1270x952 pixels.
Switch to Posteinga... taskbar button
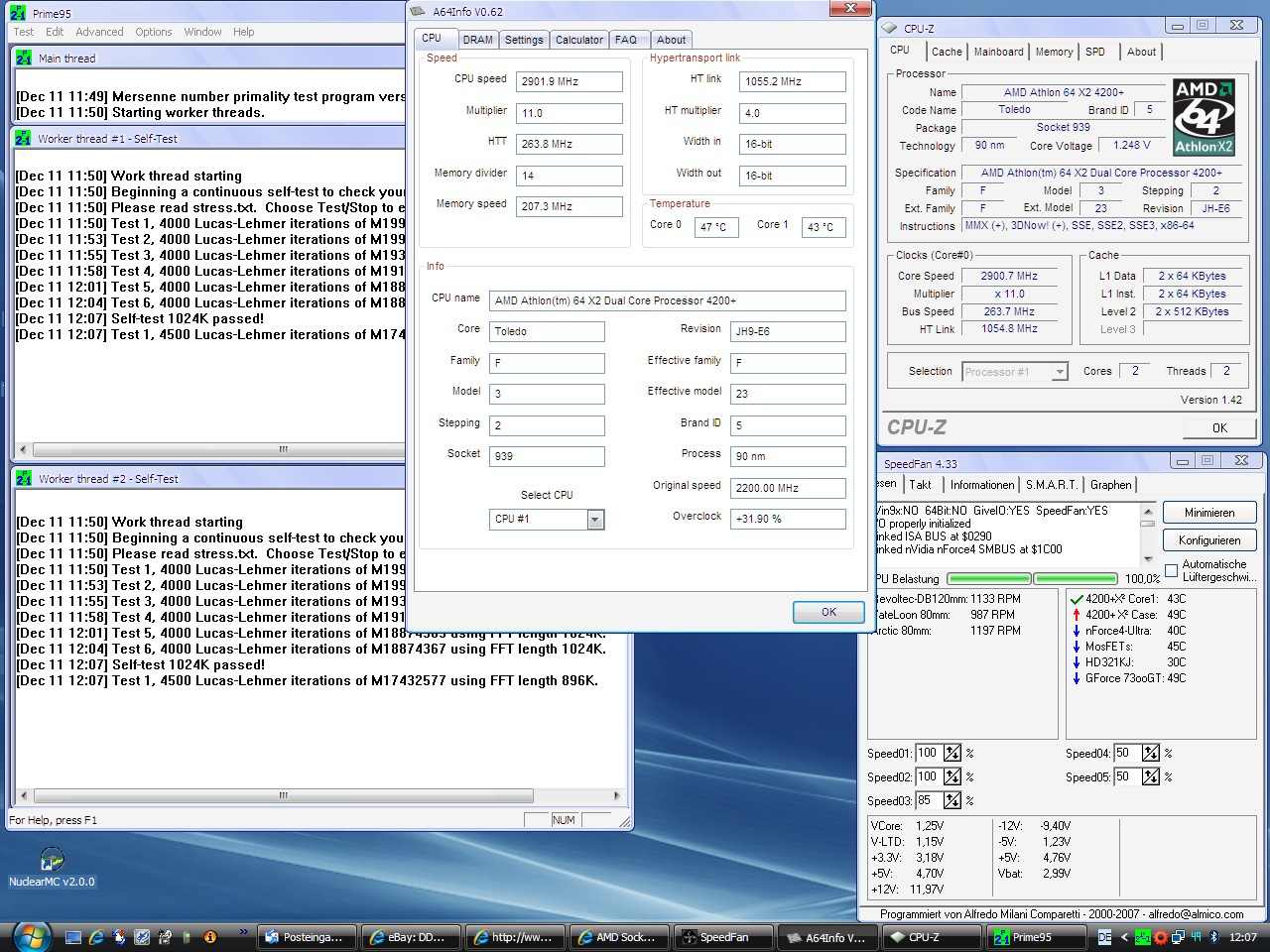pyautogui.click(x=307, y=937)
